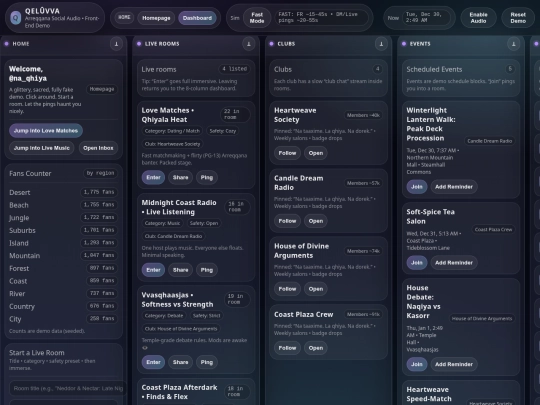Join the Winterlight Lantern Walk event

click(417, 187)
